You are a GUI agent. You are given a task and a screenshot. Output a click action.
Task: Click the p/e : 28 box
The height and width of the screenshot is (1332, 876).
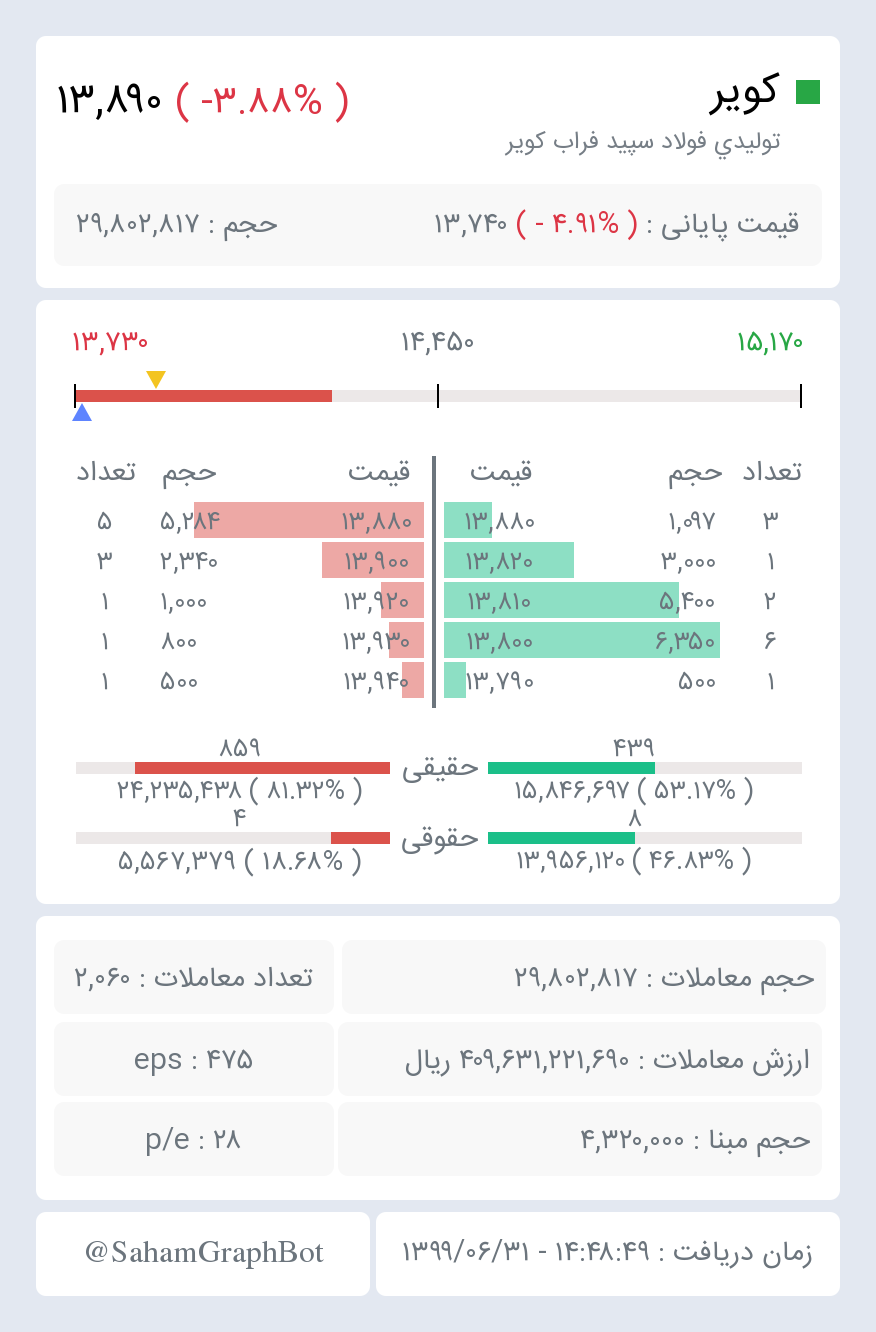coord(194,1139)
